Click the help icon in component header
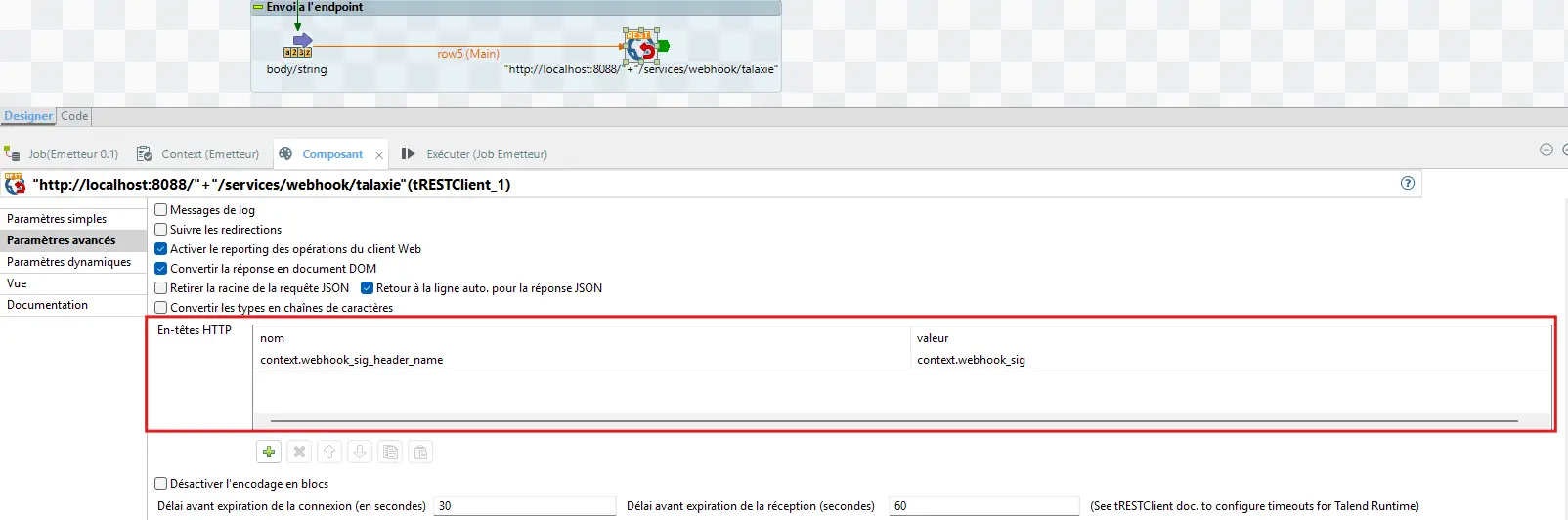 (1408, 183)
